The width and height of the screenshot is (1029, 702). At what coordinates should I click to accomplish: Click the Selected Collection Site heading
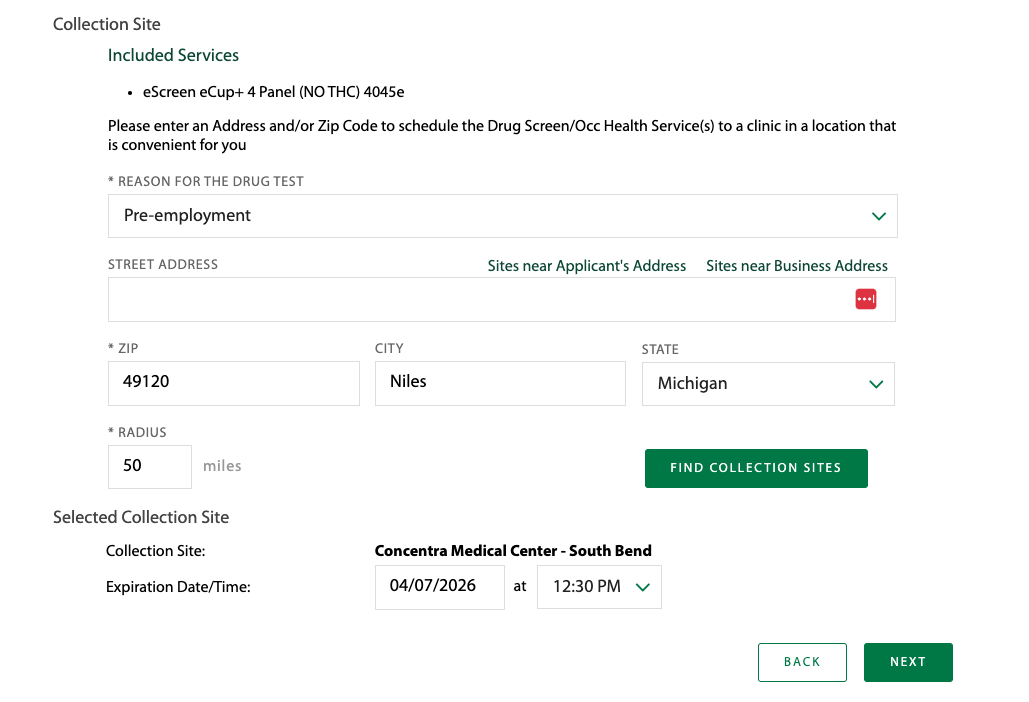(x=141, y=517)
